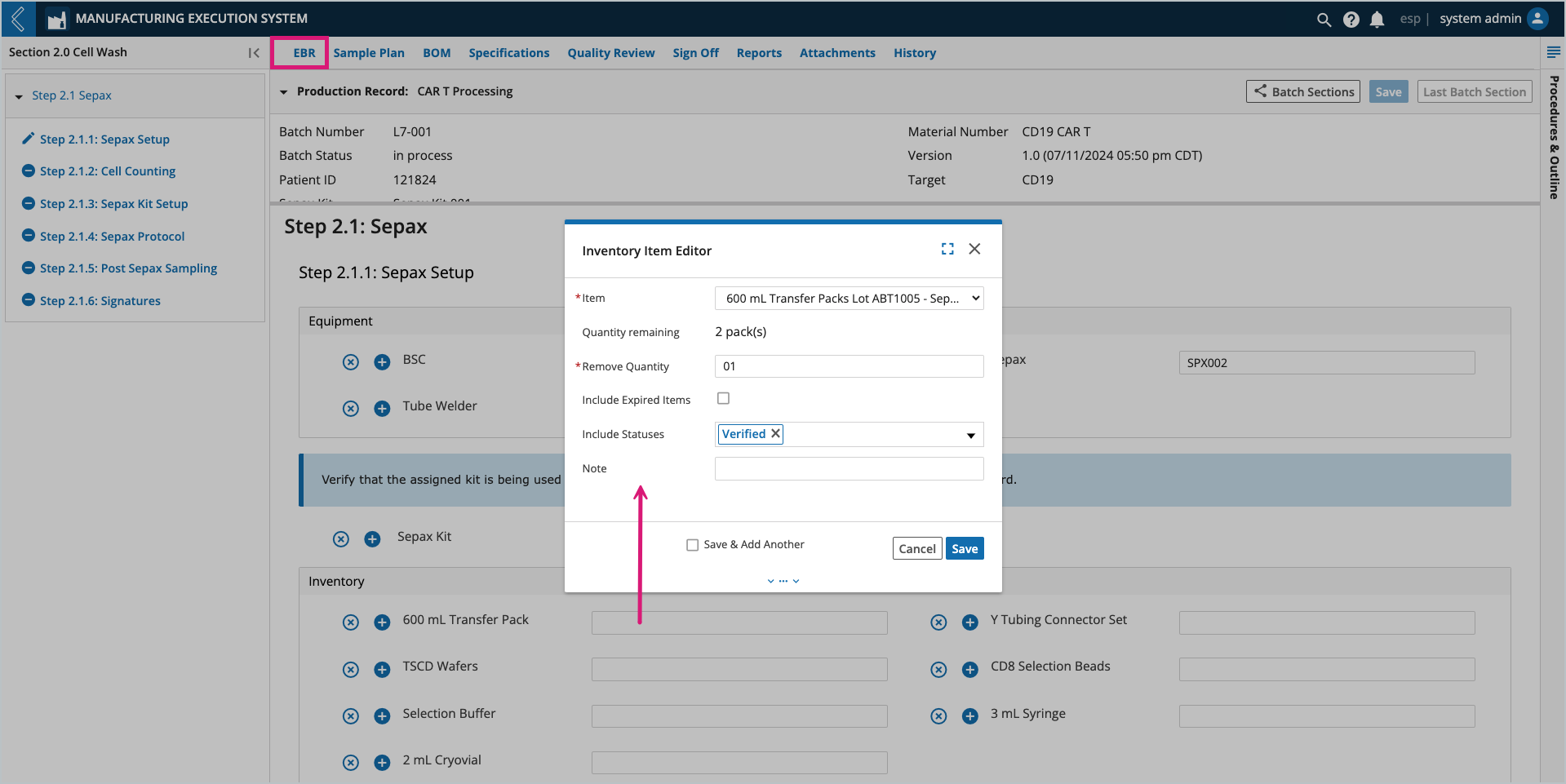1566x784 pixels.
Task: Remove the Verified status tag
Action: point(776,433)
